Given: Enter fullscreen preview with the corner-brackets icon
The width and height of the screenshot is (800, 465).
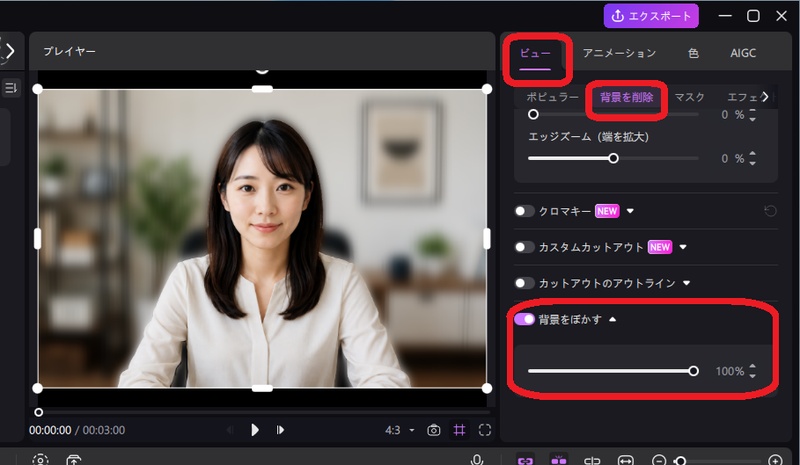Looking at the screenshot, I should [x=485, y=430].
